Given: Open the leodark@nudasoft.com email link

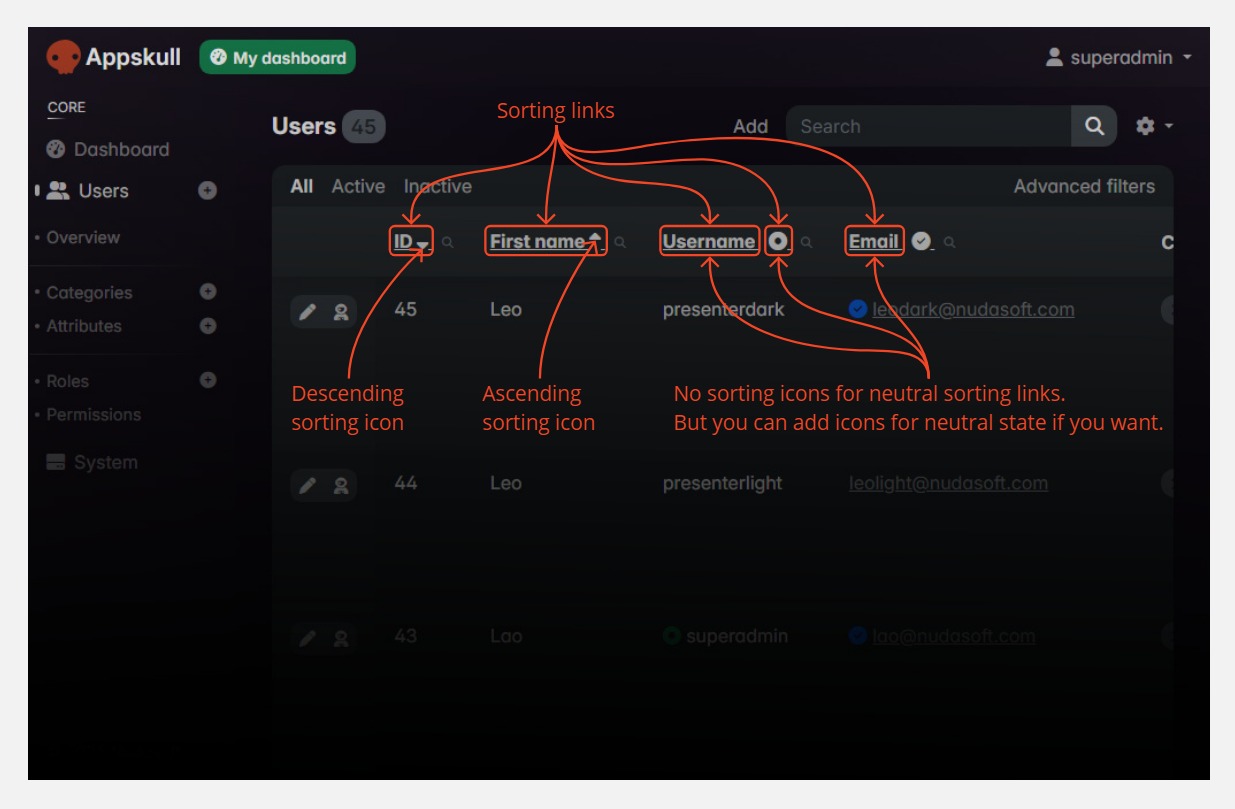Looking at the screenshot, I should click(973, 309).
